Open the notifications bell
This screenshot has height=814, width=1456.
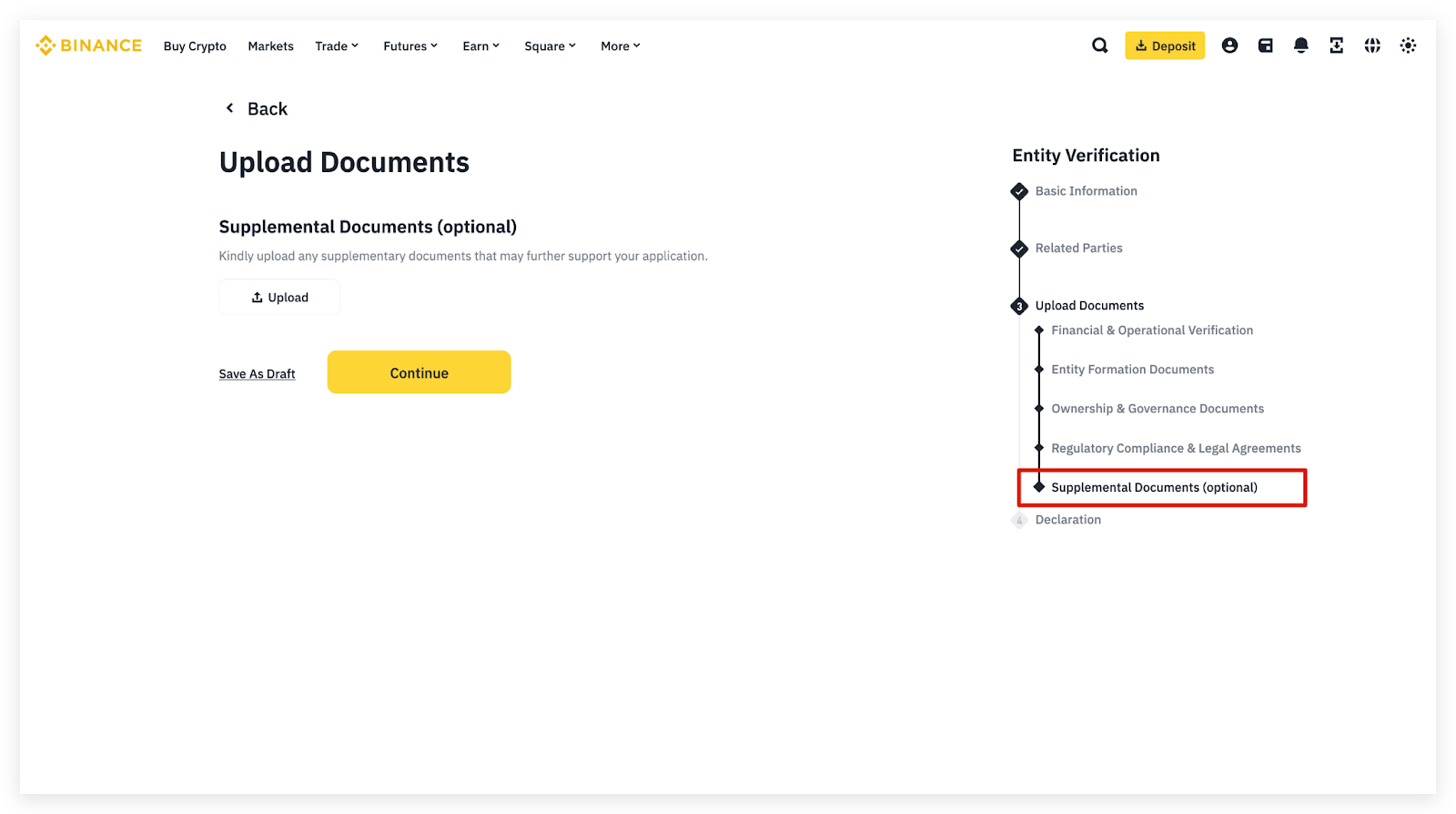[1300, 46]
